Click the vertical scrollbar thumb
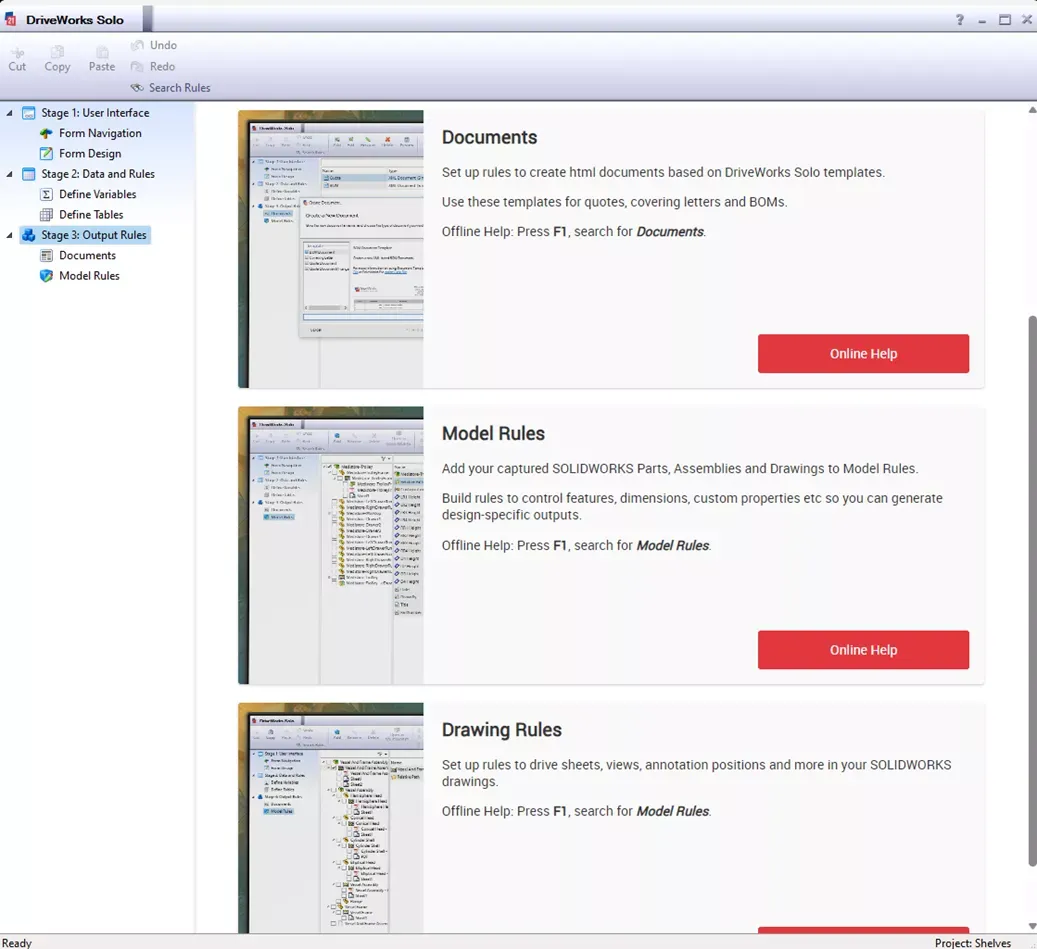The height and width of the screenshot is (949, 1037). pos(1032,591)
